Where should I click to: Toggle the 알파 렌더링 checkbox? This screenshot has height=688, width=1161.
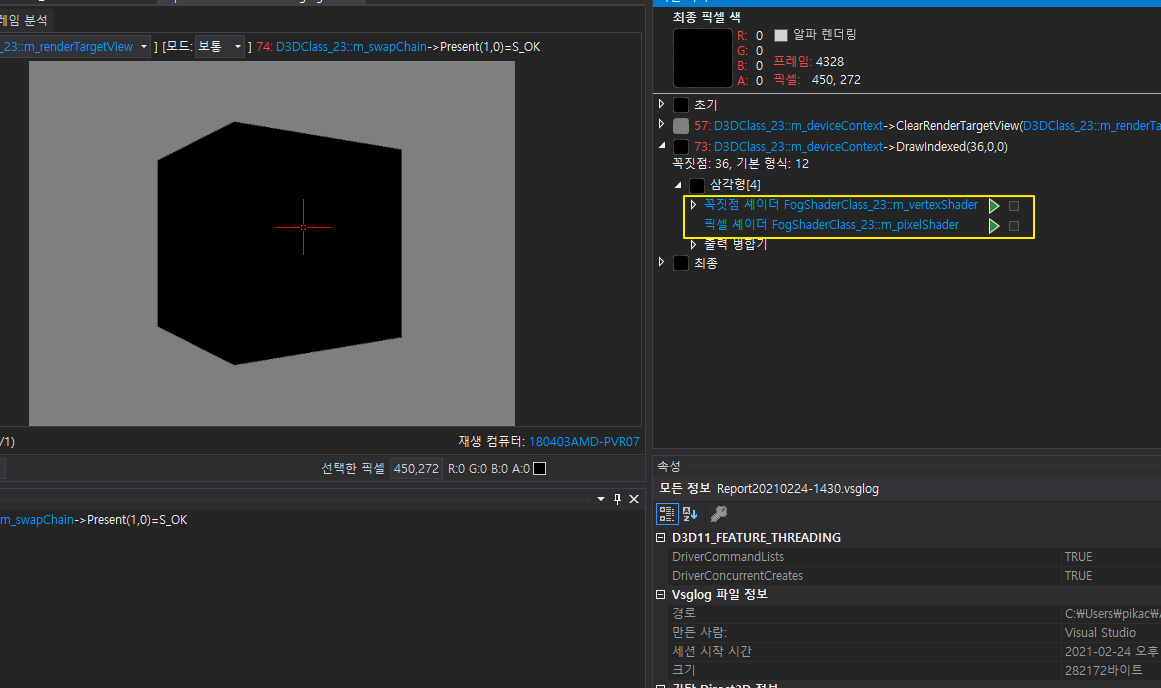pos(780,36)
